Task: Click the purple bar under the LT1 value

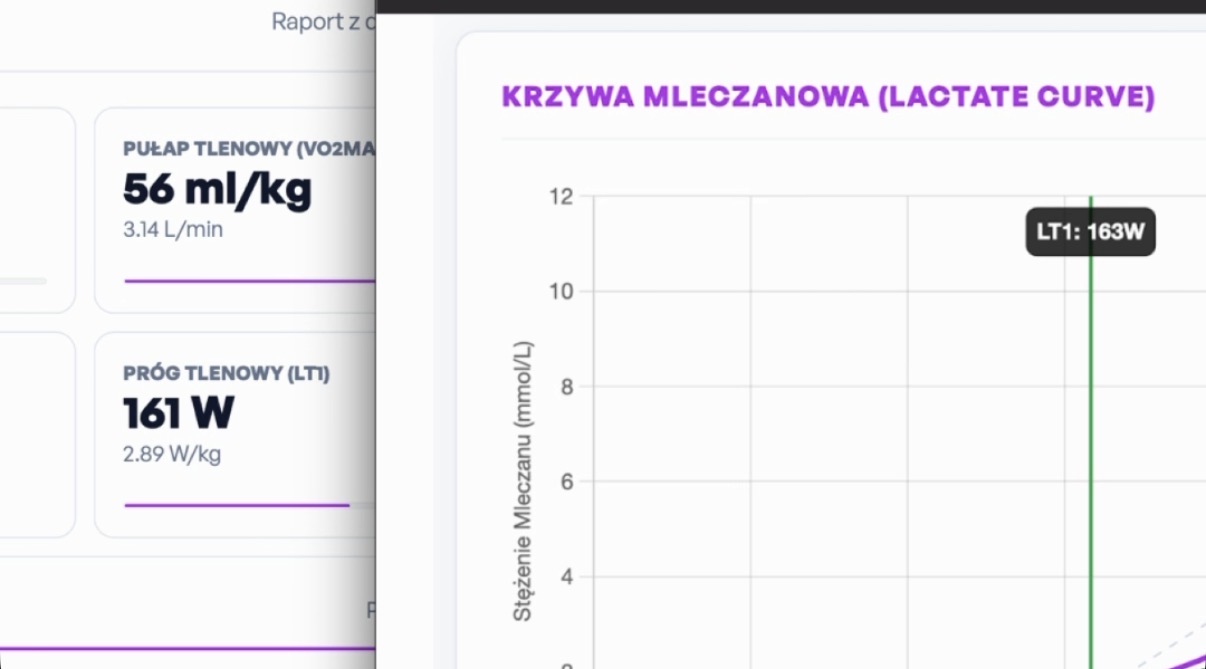Action: click(x=236, y=505)
